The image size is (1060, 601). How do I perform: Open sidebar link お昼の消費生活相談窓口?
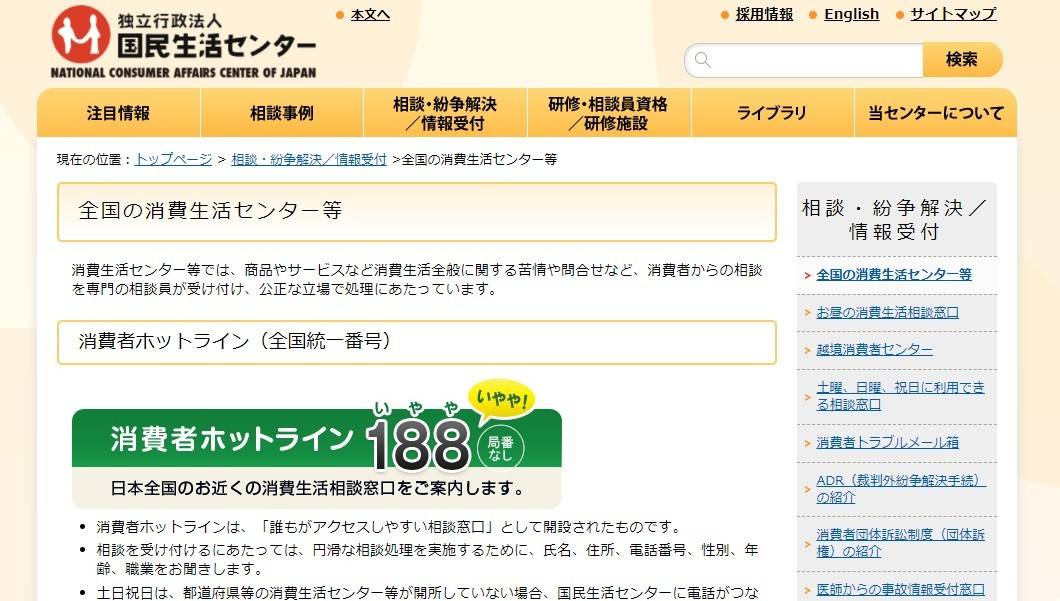point(888,312)
